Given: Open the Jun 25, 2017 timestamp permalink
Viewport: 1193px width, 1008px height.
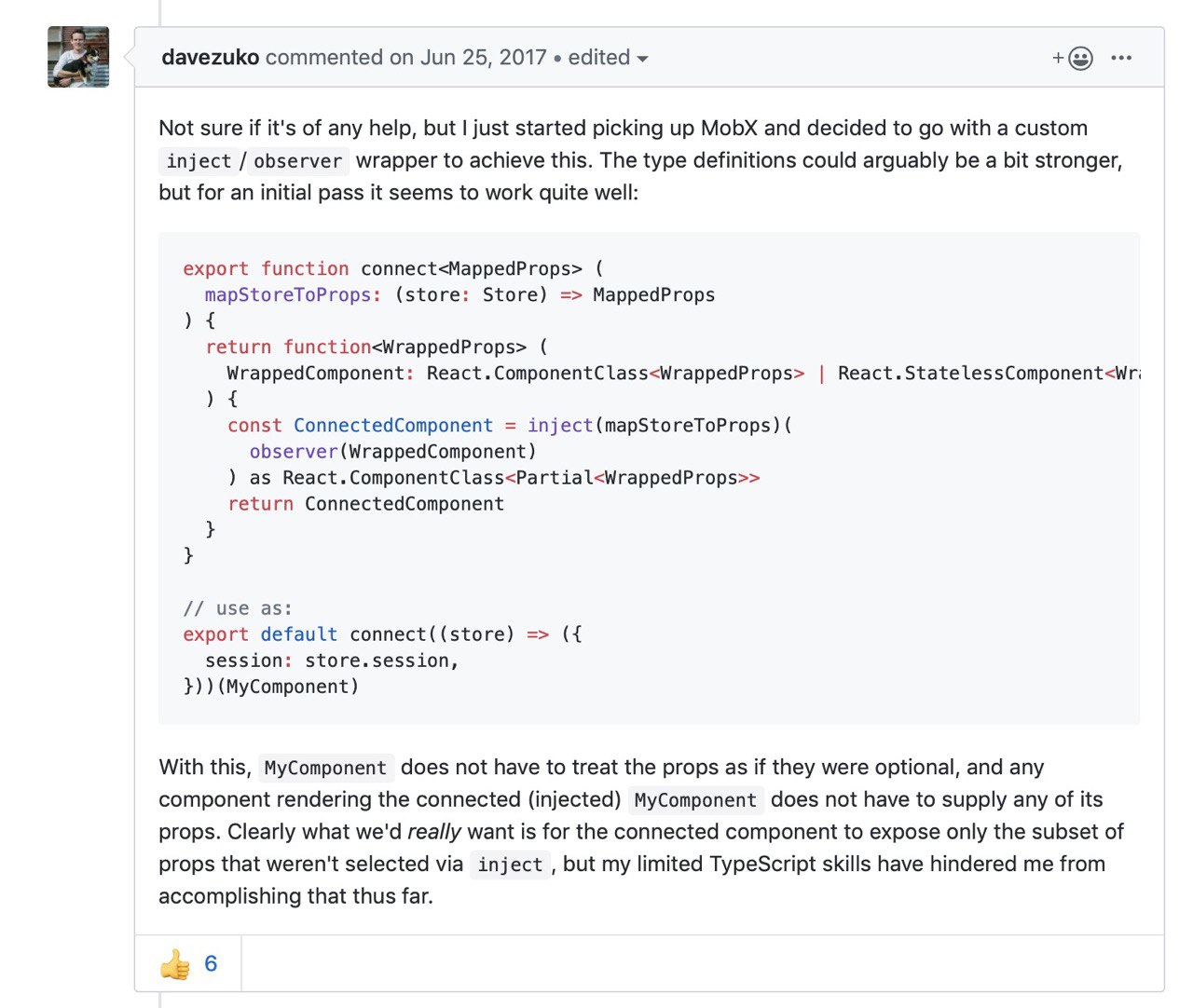Looking at the screenshot, I should click(x=483, y=58).
